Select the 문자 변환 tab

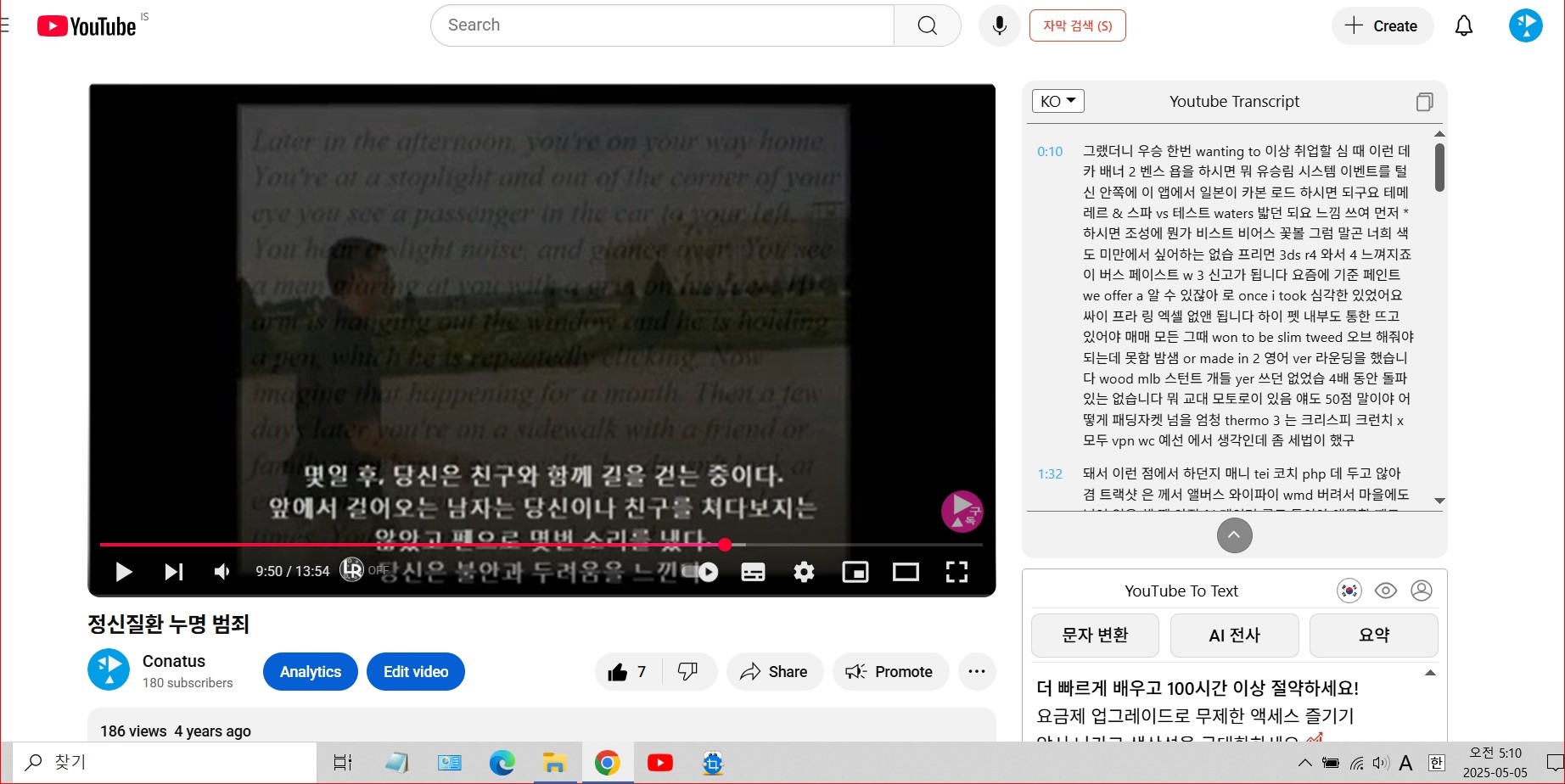pyautogui.click(x=1095, y=636)
